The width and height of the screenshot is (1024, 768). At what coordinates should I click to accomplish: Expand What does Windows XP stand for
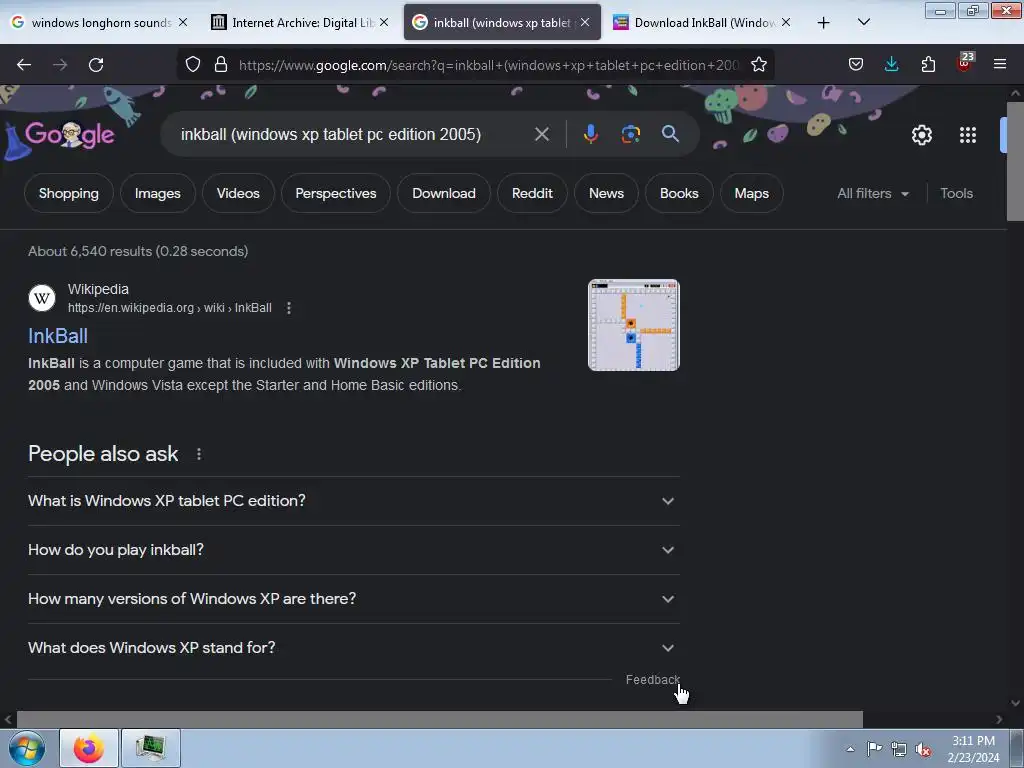(353, 648)
